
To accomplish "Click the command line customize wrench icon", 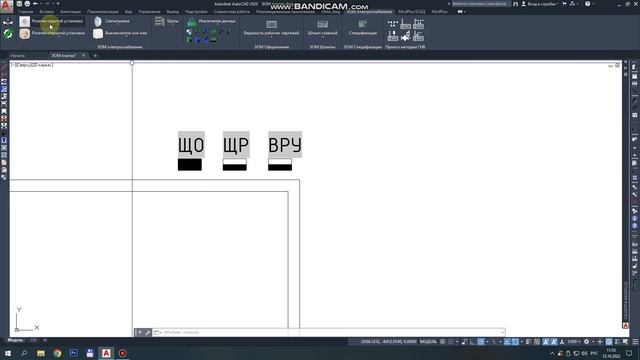I will (x=148, y=333).
